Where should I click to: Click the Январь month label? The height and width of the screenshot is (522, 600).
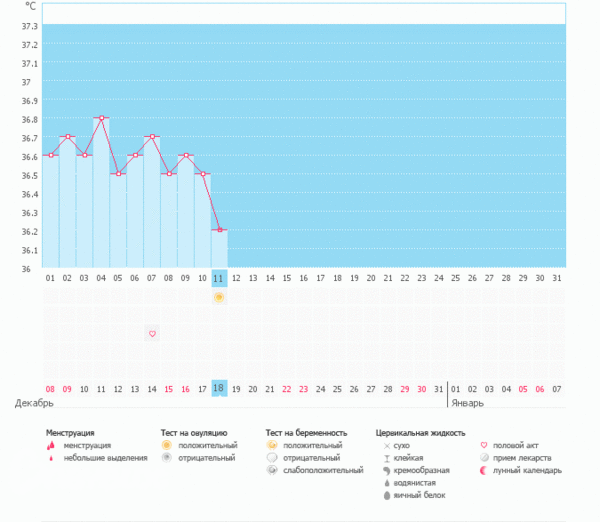tap(466, 403)
